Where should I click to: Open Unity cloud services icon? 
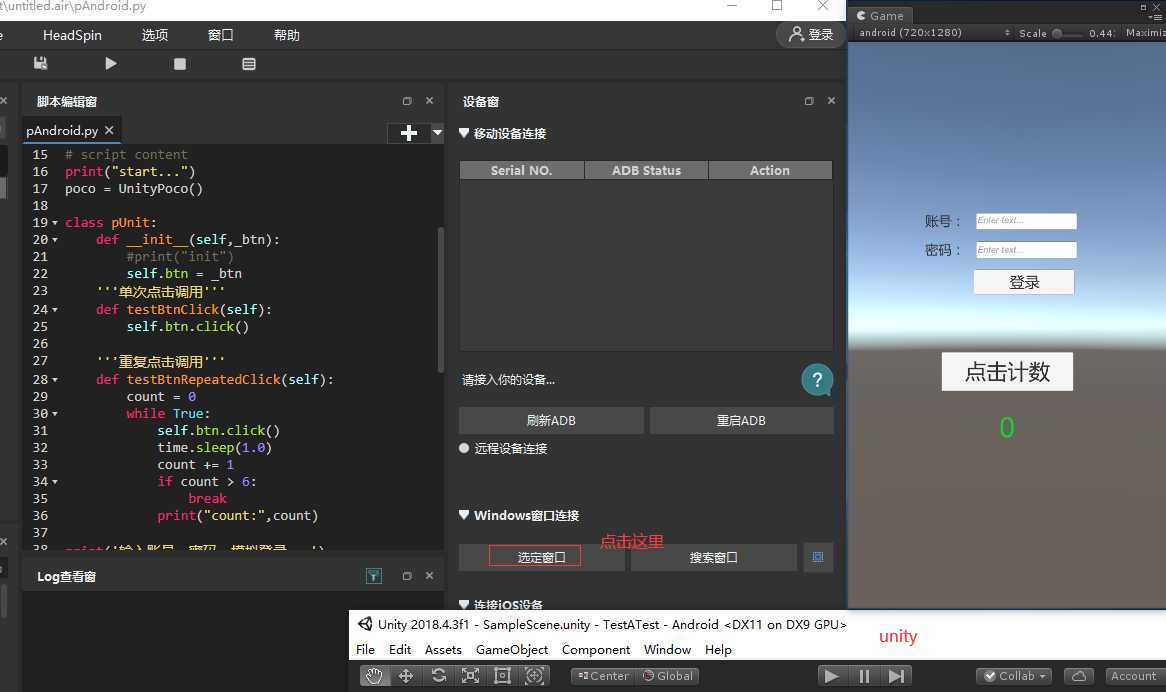tap(1078, 676)
